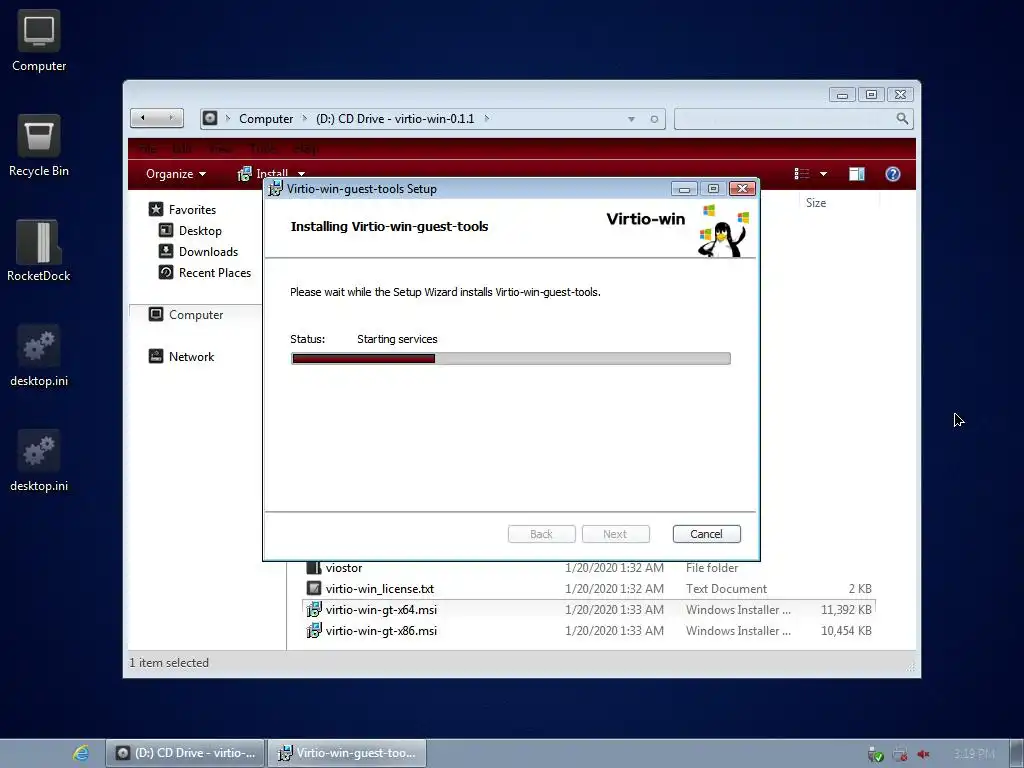Screen dimensions: 1024x768
Task: Expand the arrow before Computer in address bar
Action: pyautogui.click(x=228, y=118)
